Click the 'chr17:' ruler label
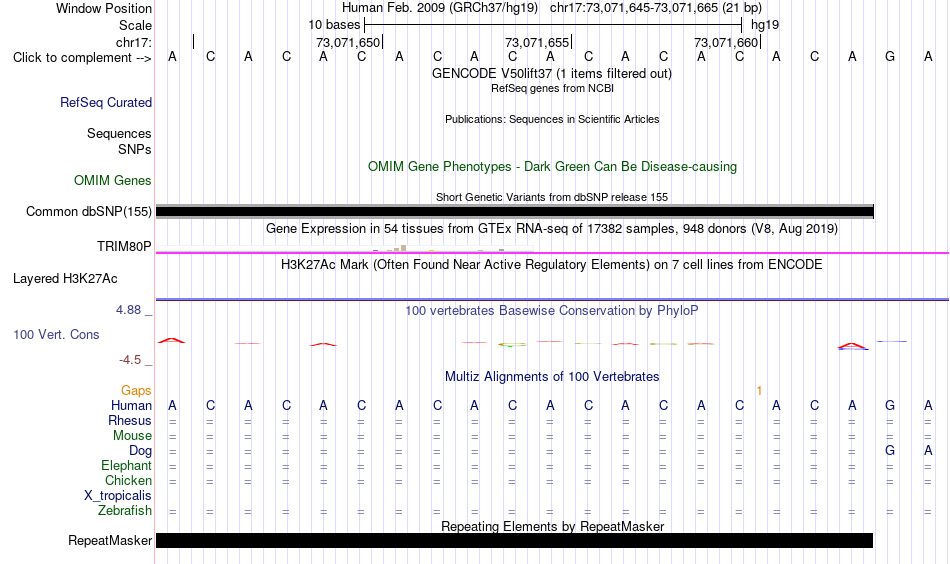 [134, 42]
